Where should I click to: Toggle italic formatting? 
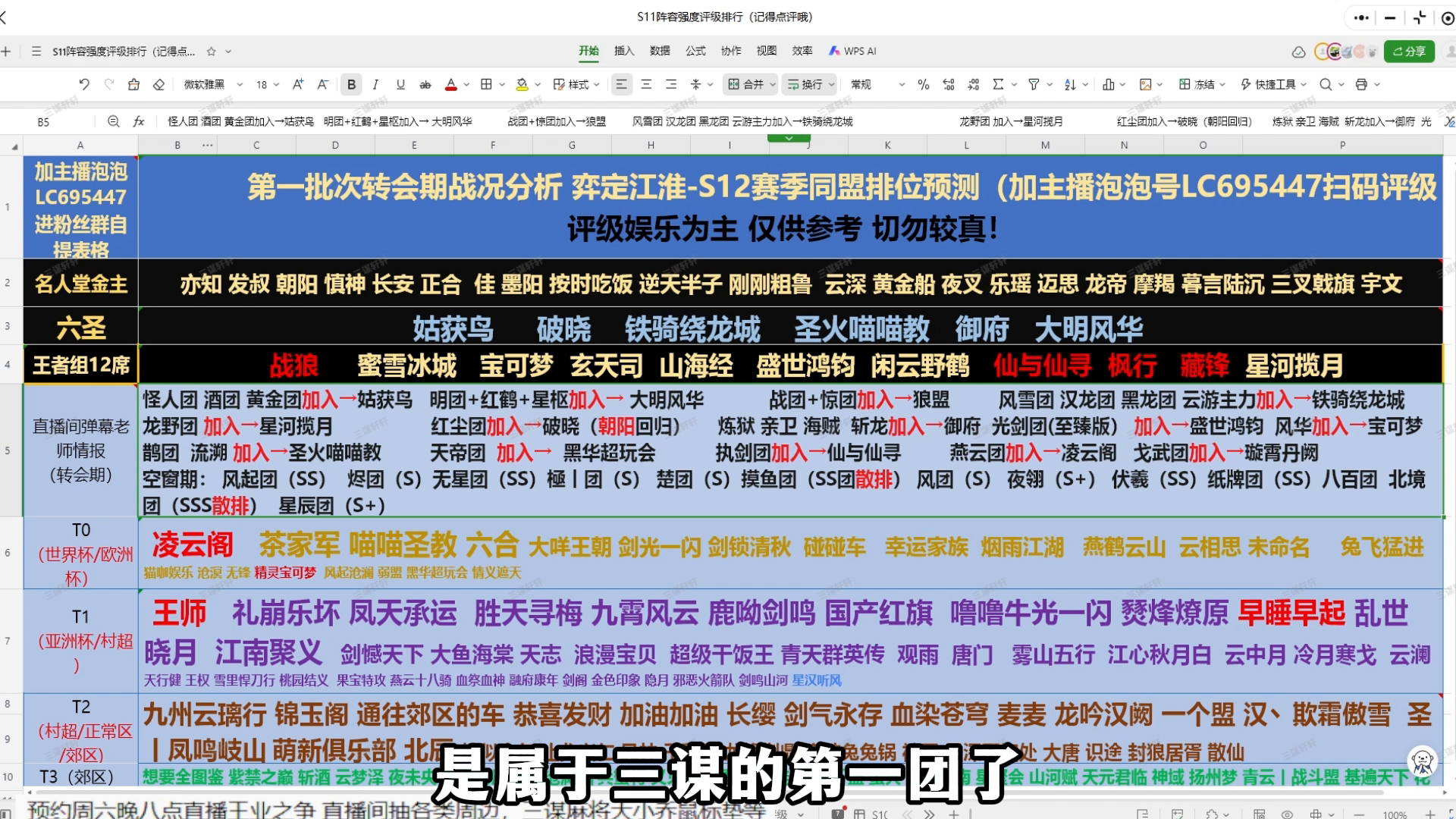375,84
